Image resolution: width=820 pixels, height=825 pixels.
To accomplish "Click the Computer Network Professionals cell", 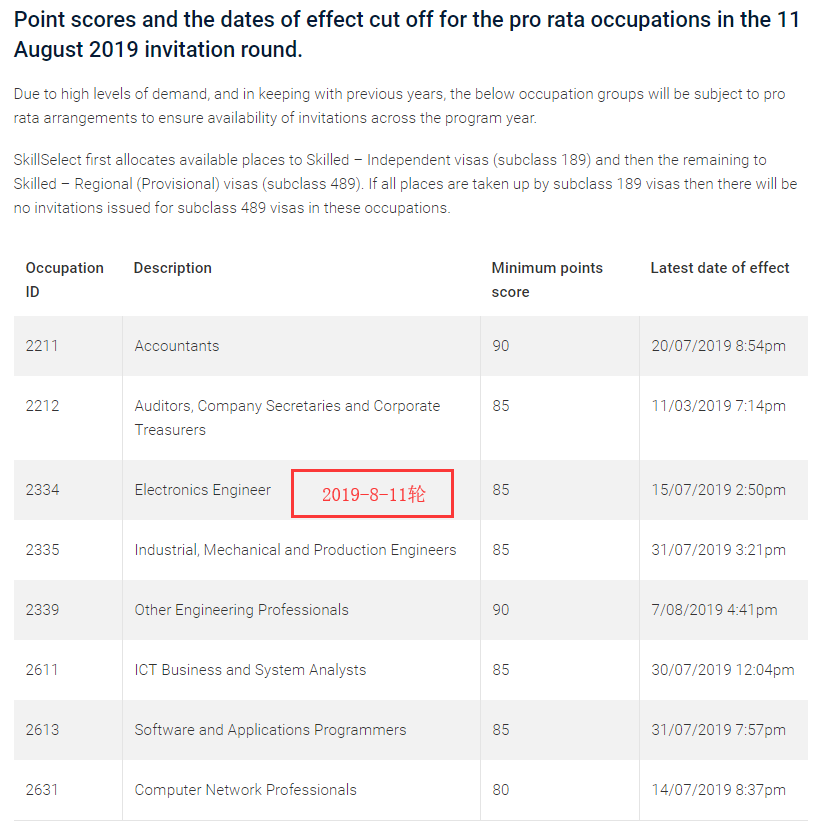I will click(x=245, y=790).
